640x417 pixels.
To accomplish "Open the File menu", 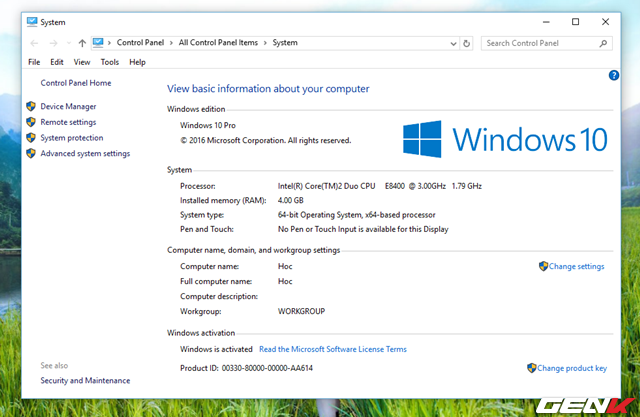I will [34, 62].
